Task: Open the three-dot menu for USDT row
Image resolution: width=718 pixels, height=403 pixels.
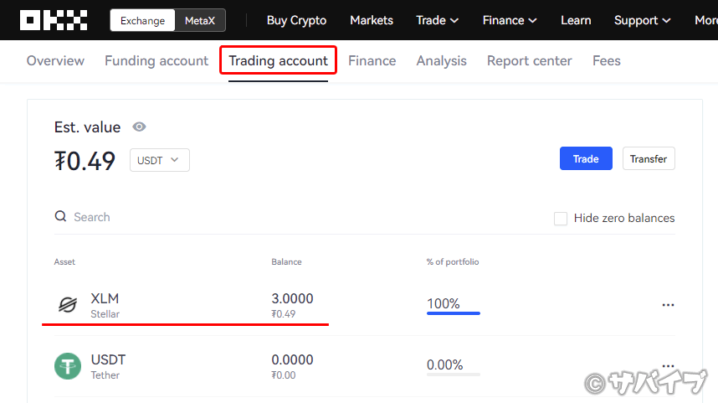Action: 668,366
